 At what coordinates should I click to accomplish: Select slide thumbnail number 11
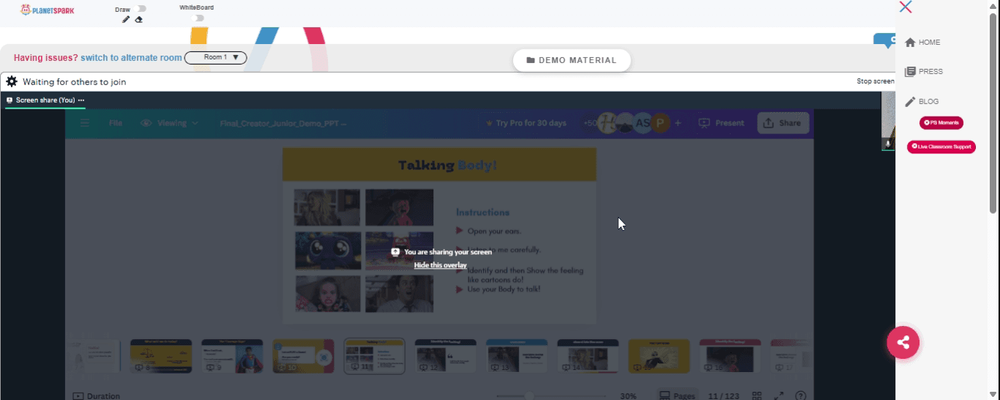tap(374, 356)
